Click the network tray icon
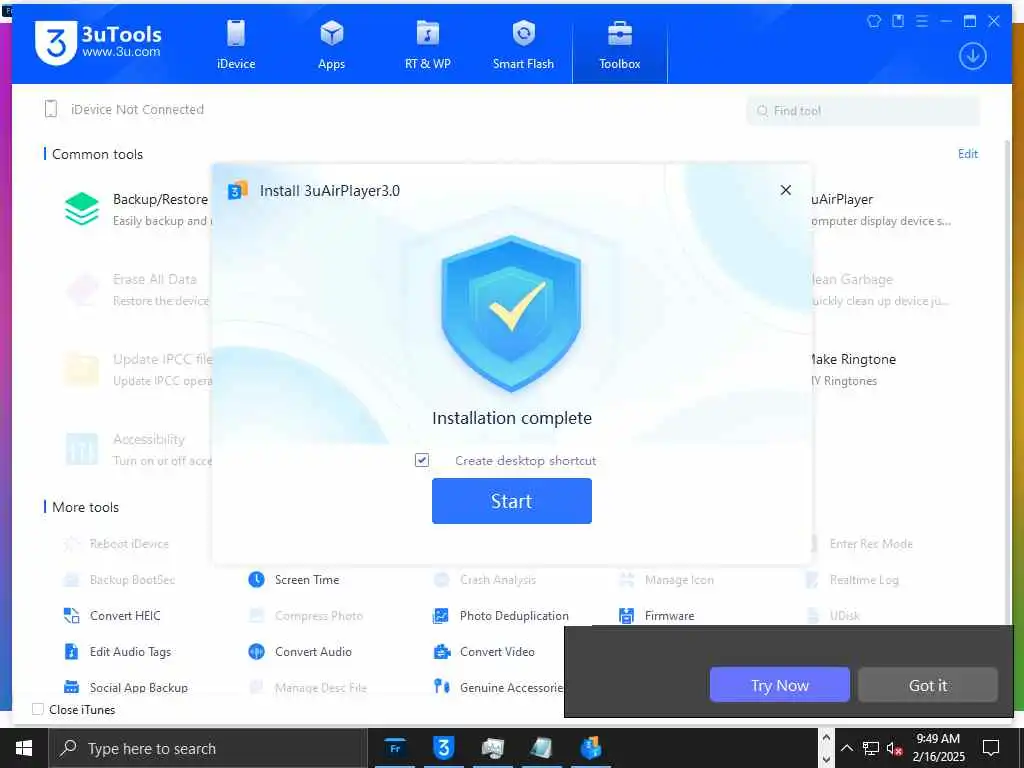The width and height of the screenshot is (1024, 768). coord(871,748)
